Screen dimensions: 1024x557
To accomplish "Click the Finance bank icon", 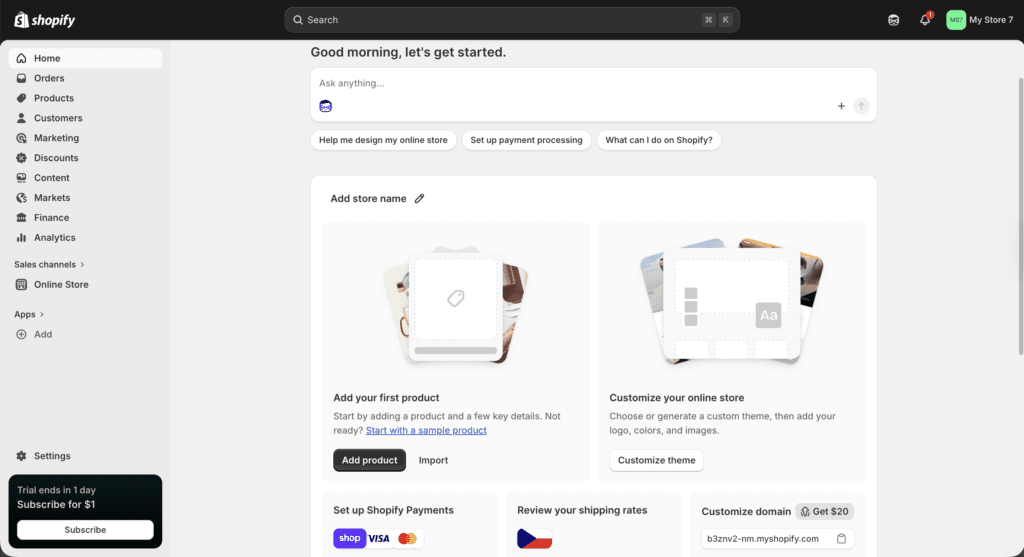I will pos(22,217).
